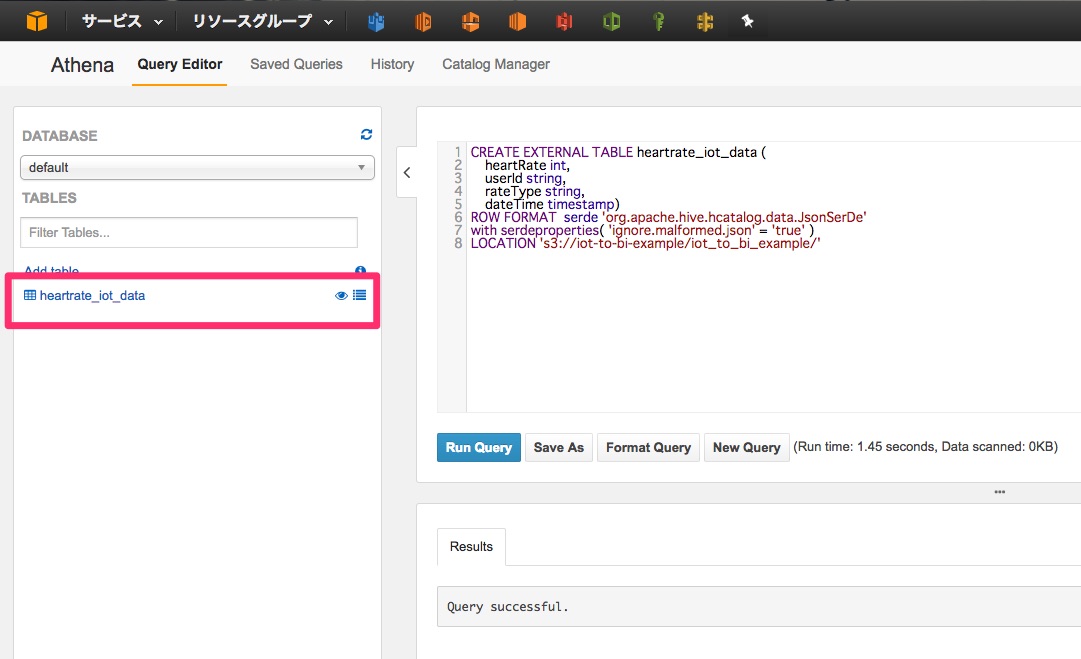Screen dimensions: 1081x659
Task: Click the 'dateTime timestamp' editor line
Action: pyautogui.click(x=552, y=205)
